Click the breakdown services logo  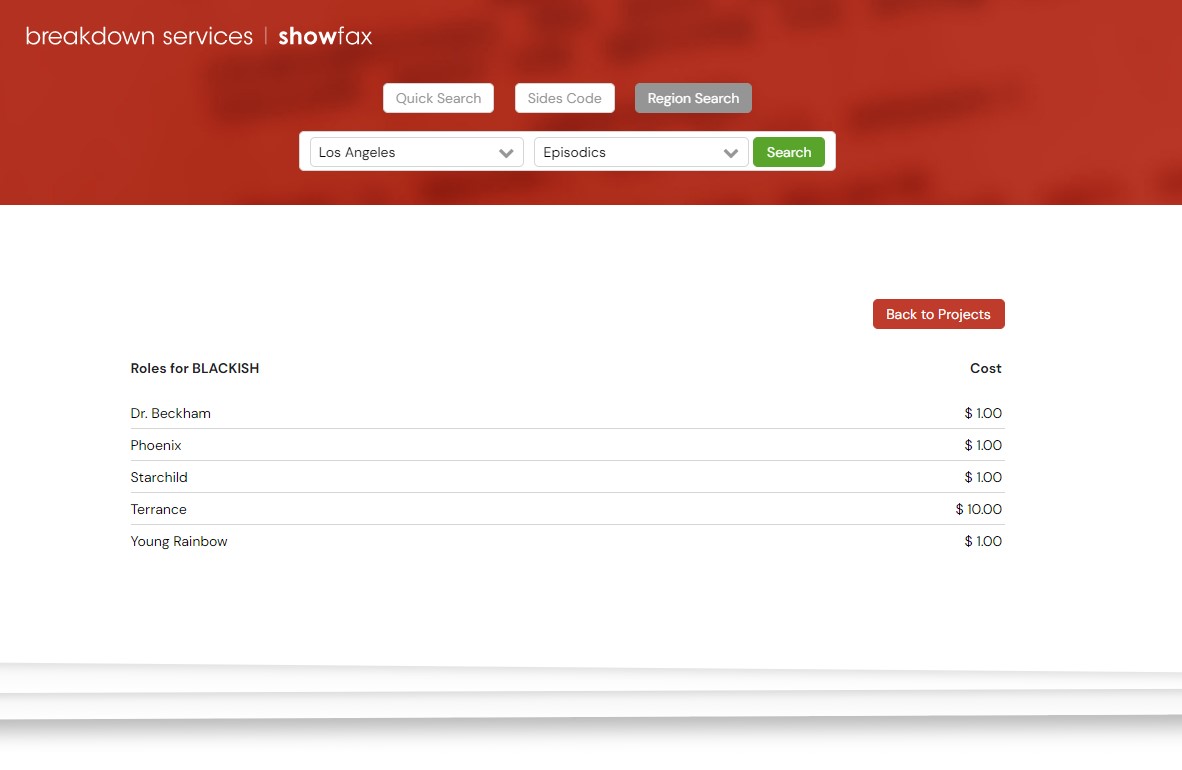click(139, 36)
